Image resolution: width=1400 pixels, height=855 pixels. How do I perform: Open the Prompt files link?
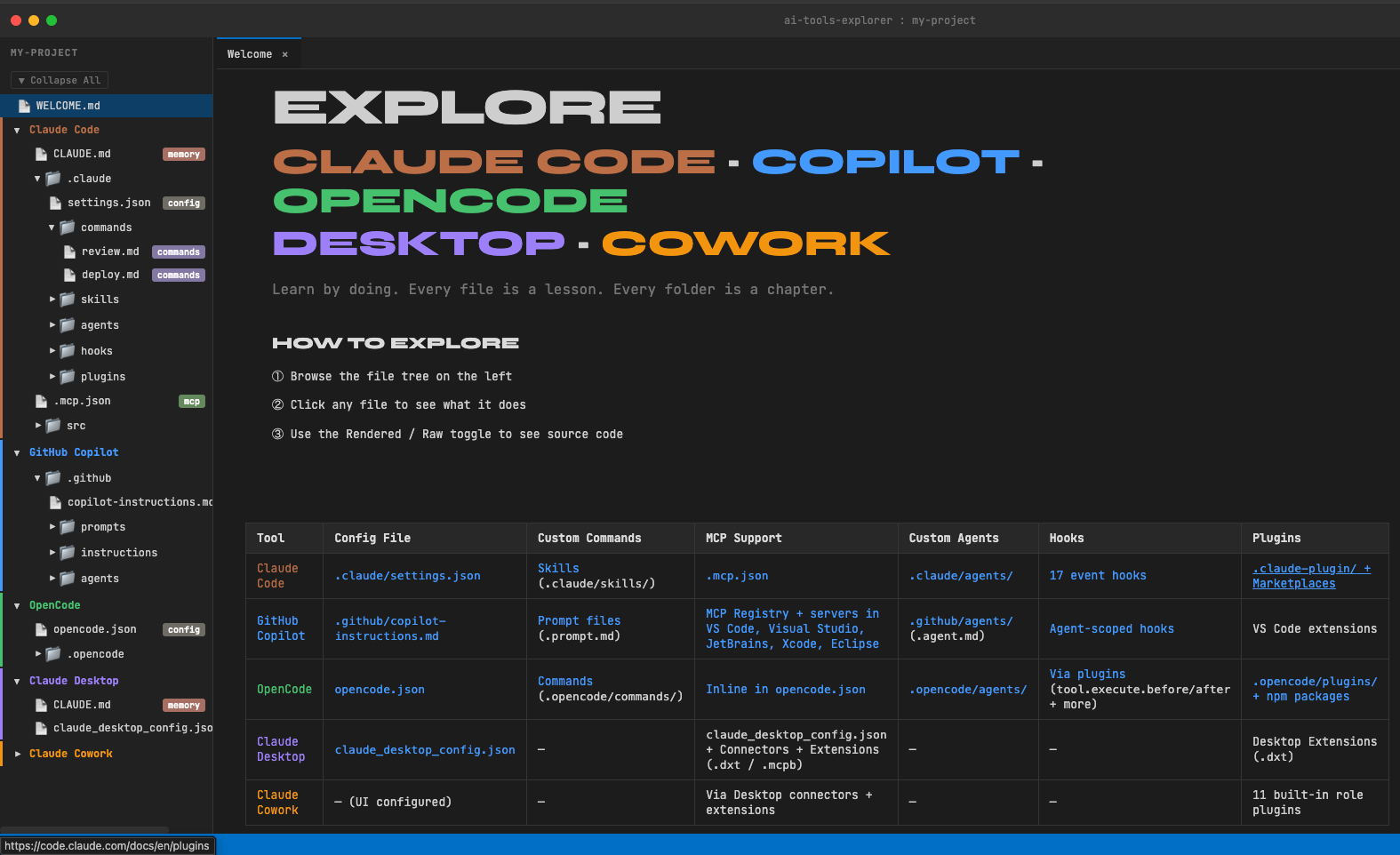tap(579, 620)
